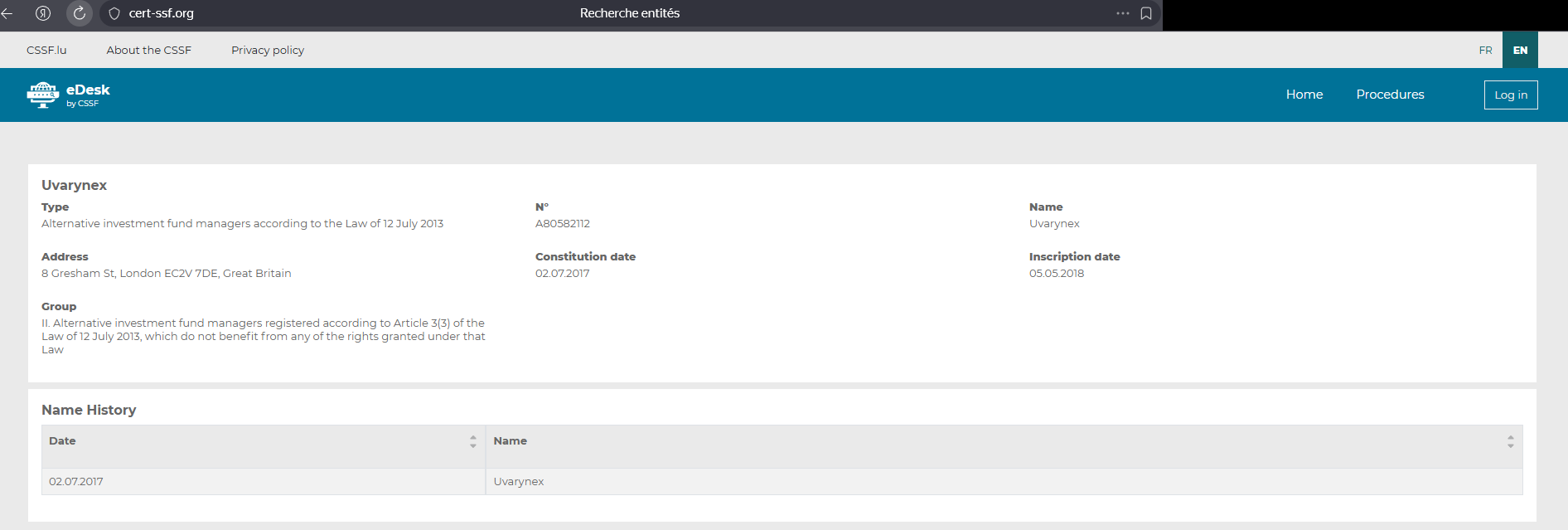Bookmark this page icon
Image resolution: width=1568 pixels, height=530 pixels.
click(x=1146, y=13)
